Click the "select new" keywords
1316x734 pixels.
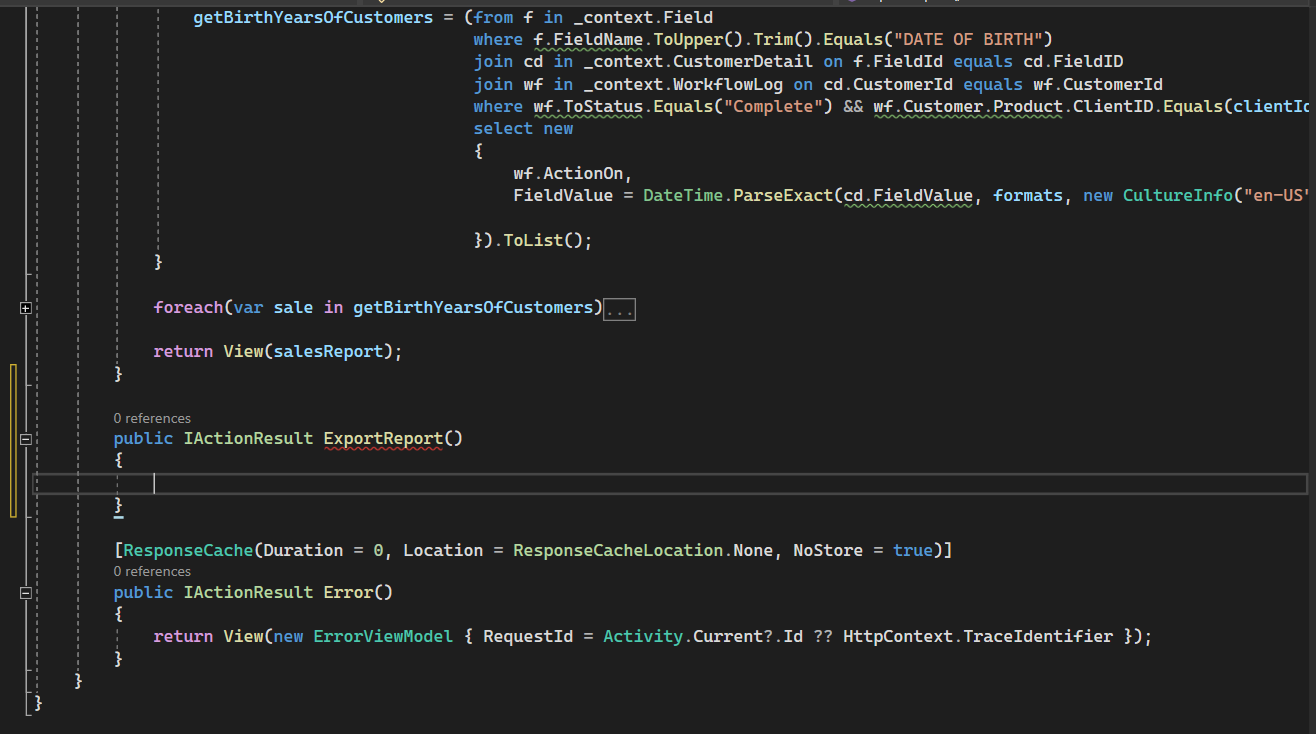(x=523, y=128)
